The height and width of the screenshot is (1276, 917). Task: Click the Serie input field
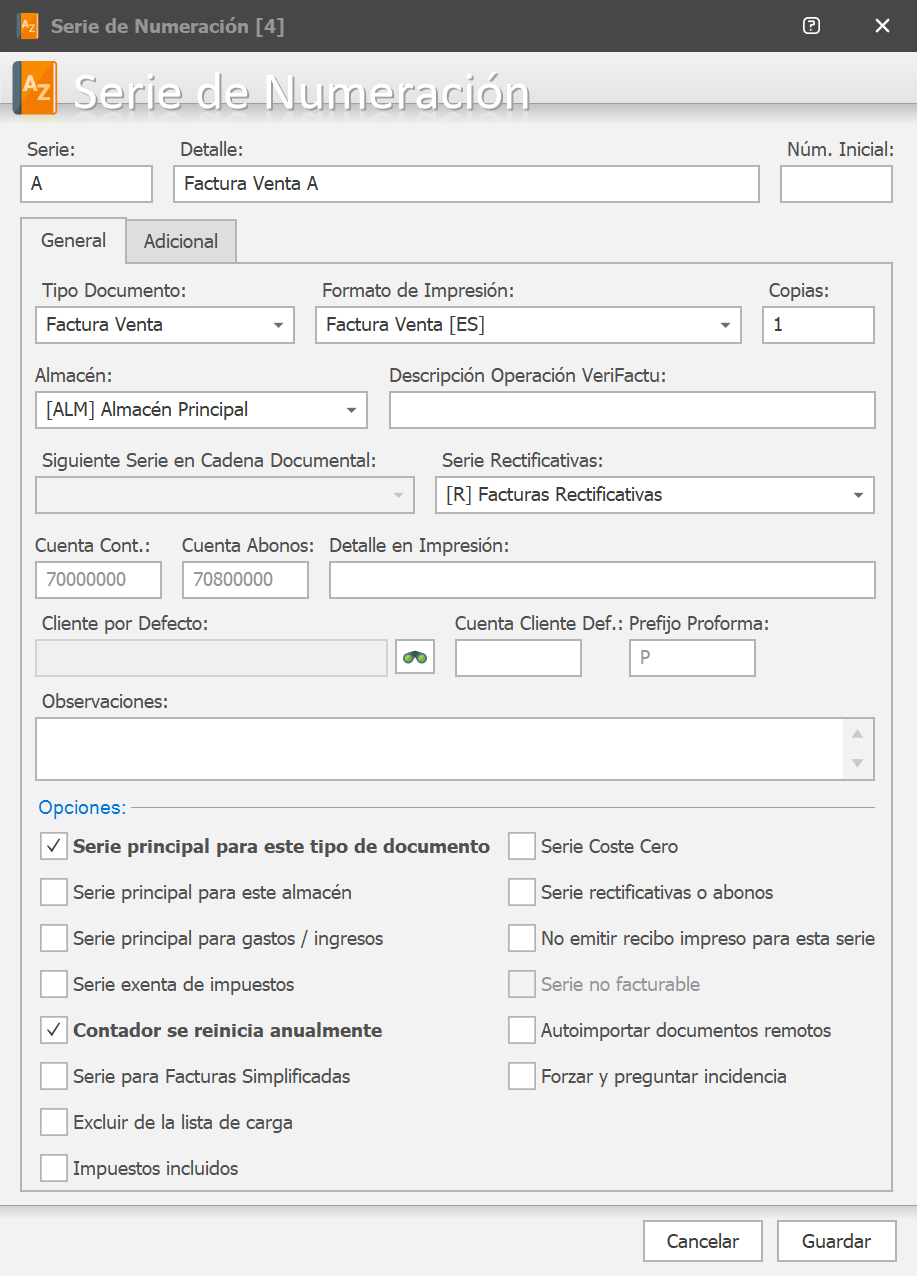86,184
